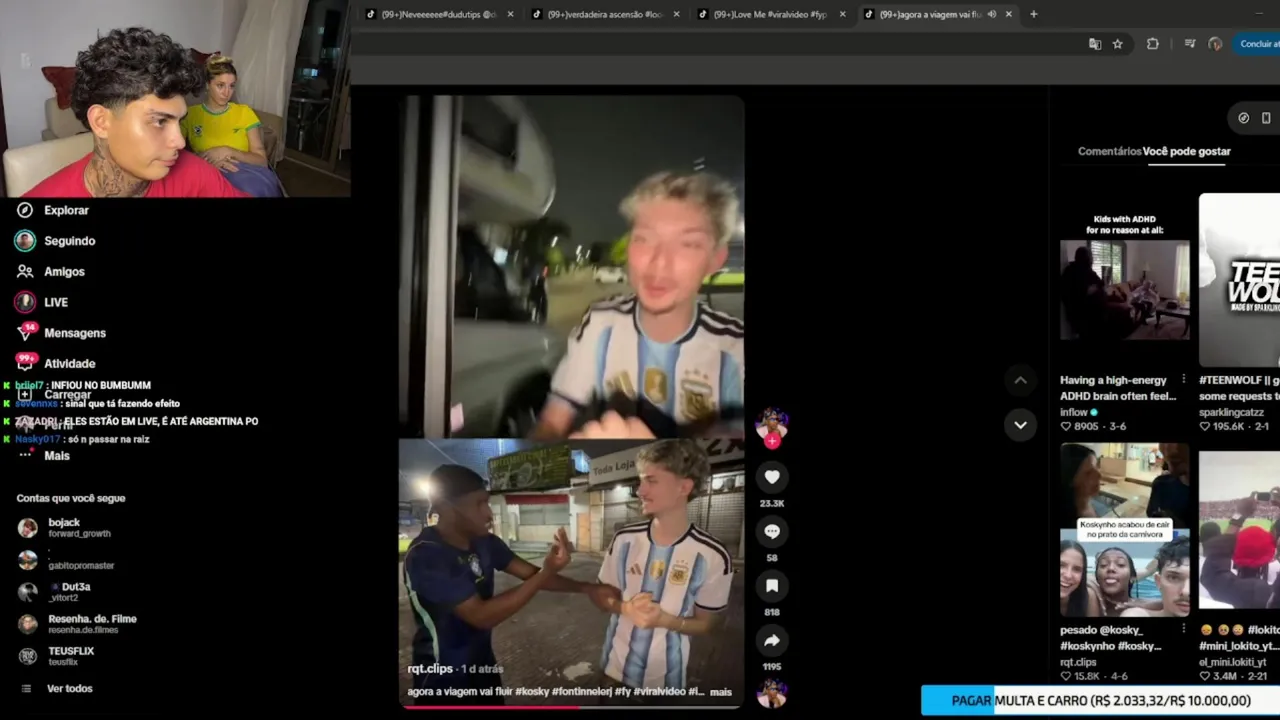Click 'sparklingcatzz' author name

1231,412
